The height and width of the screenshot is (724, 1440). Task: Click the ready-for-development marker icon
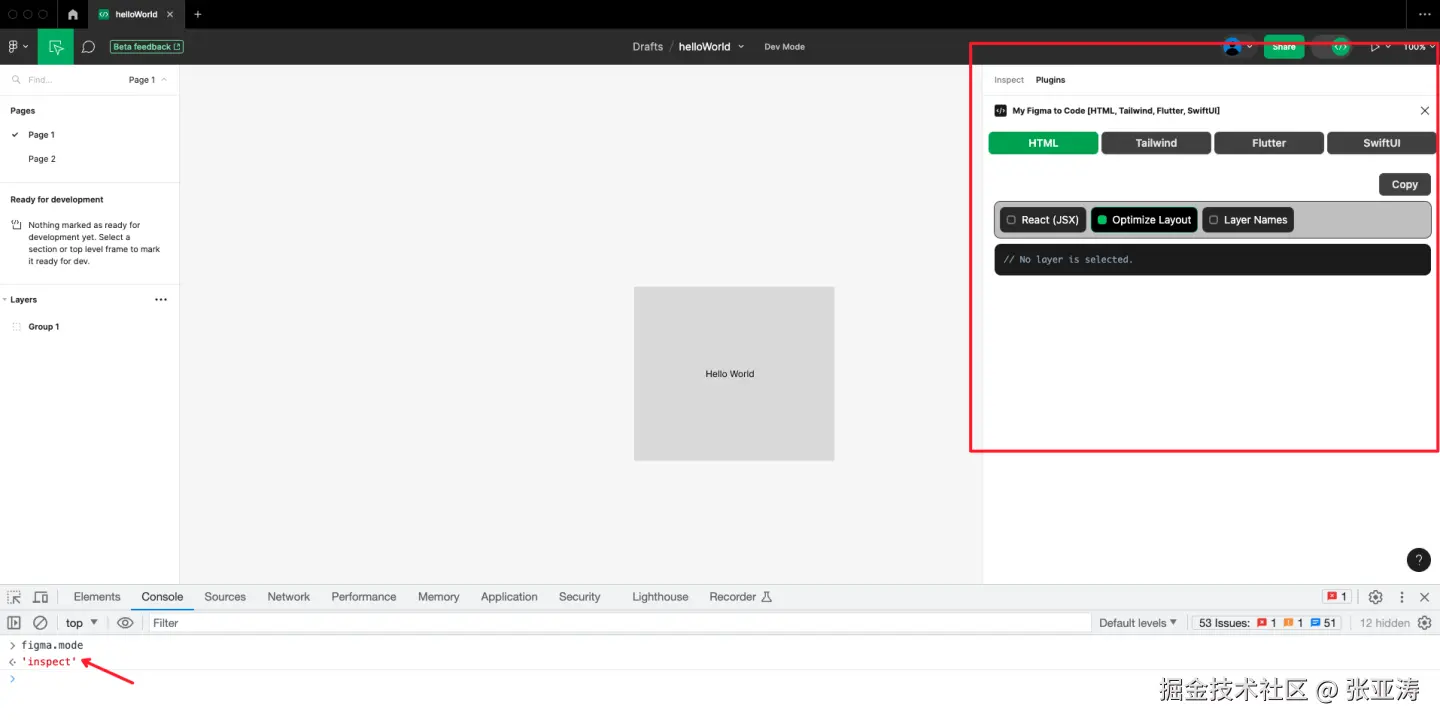(16, 226)
